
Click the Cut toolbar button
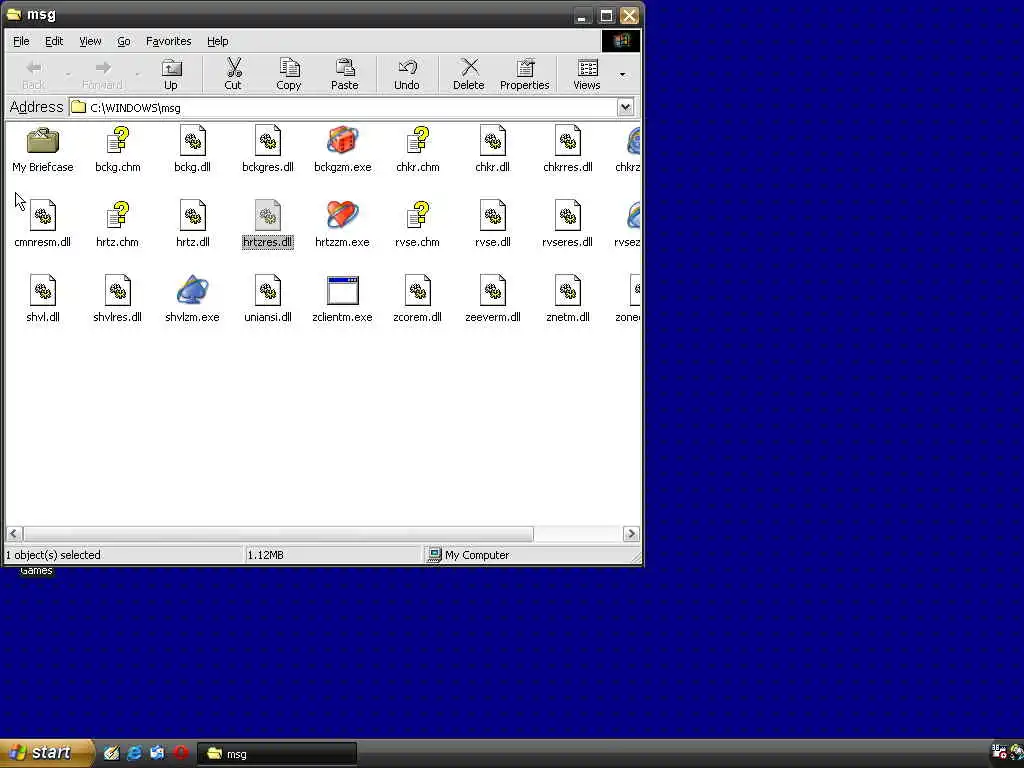pyautogui.click(x=233, y=74)
